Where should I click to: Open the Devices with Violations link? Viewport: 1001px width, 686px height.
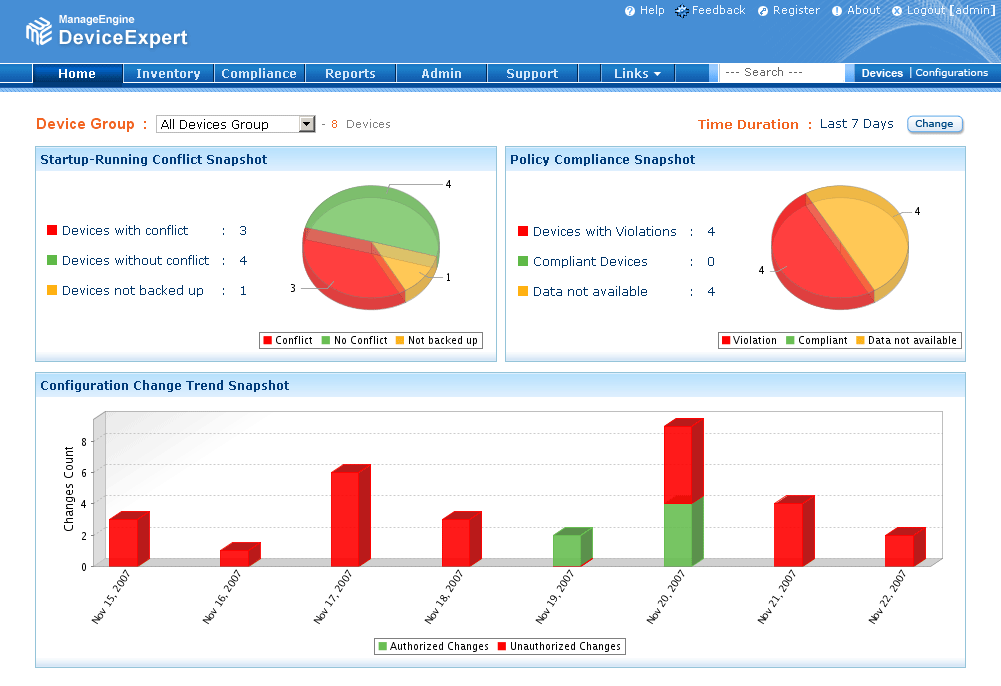click(x=604, y=232)
